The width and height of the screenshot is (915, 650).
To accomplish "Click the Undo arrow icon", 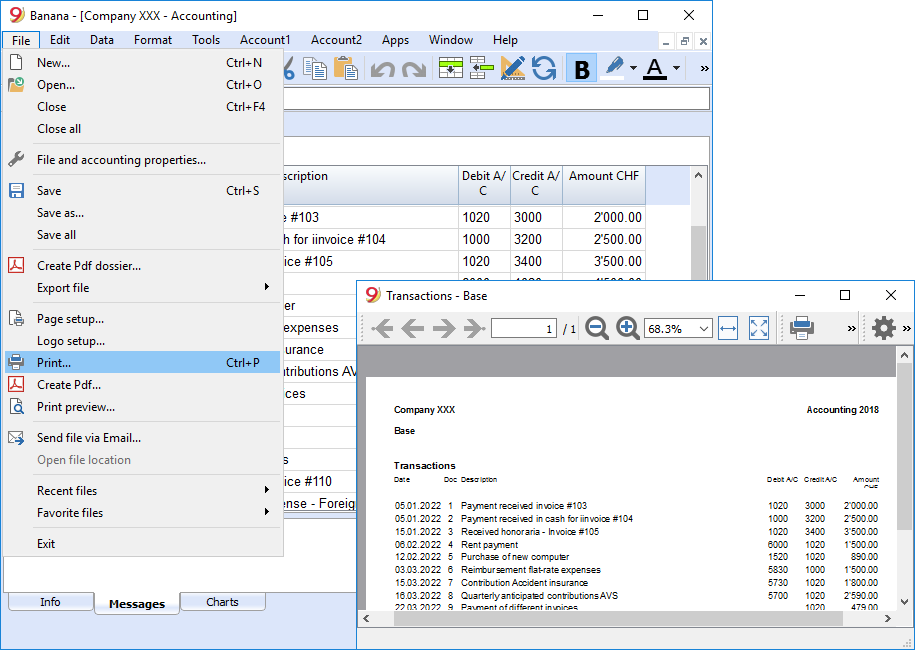I will 383,69.
